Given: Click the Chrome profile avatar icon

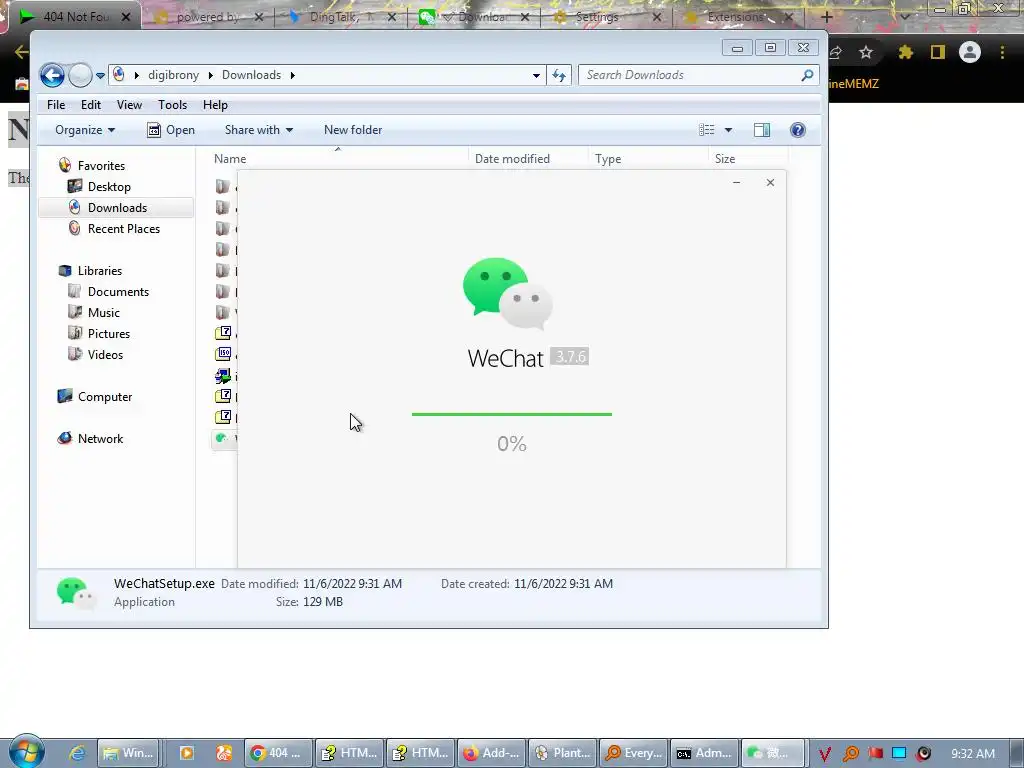Looking at the screenshot, I should (x=970, y=52).
